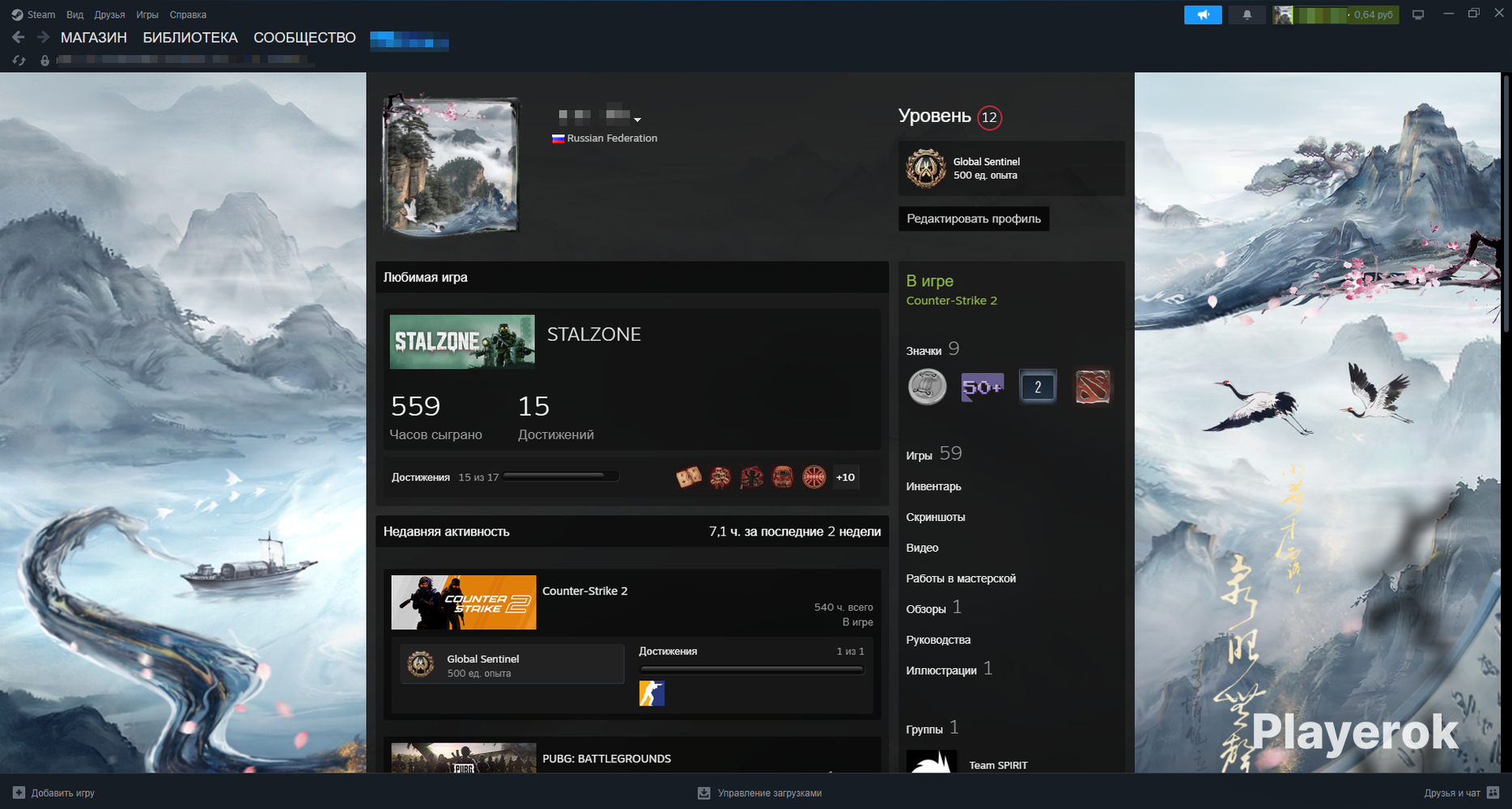
Task: Open the Игры 59 games list
Action: point(934,454)
